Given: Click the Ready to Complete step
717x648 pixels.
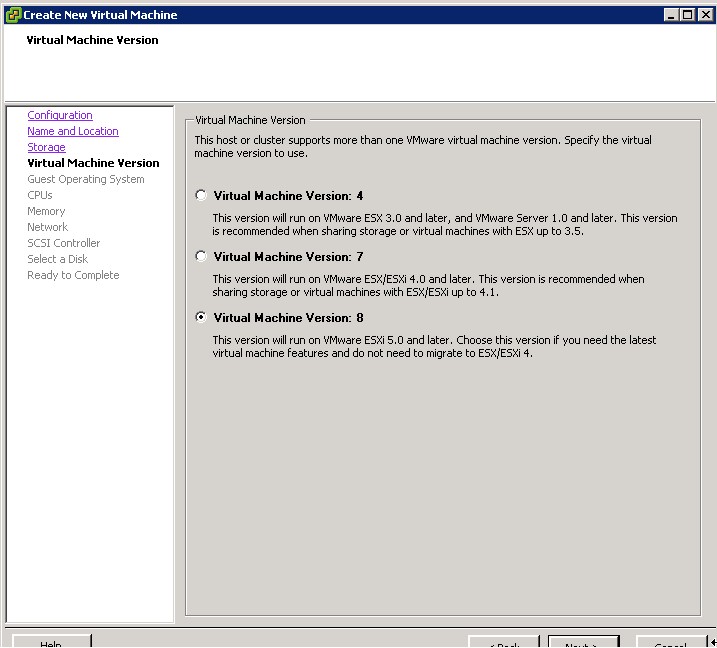Looking at the screenshot, I should coord(73,276).
